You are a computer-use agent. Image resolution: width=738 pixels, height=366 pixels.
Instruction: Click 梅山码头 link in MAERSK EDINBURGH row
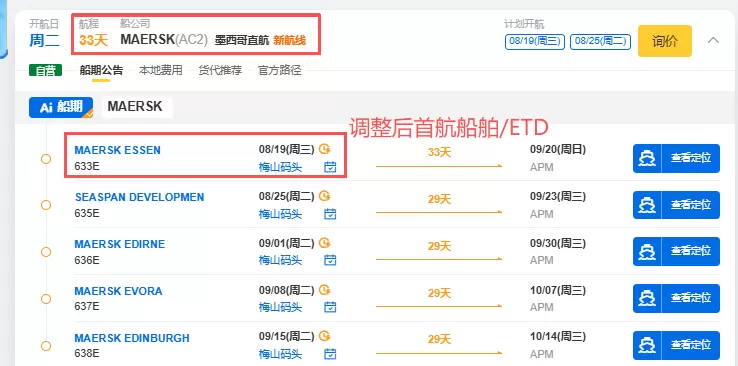281,354
